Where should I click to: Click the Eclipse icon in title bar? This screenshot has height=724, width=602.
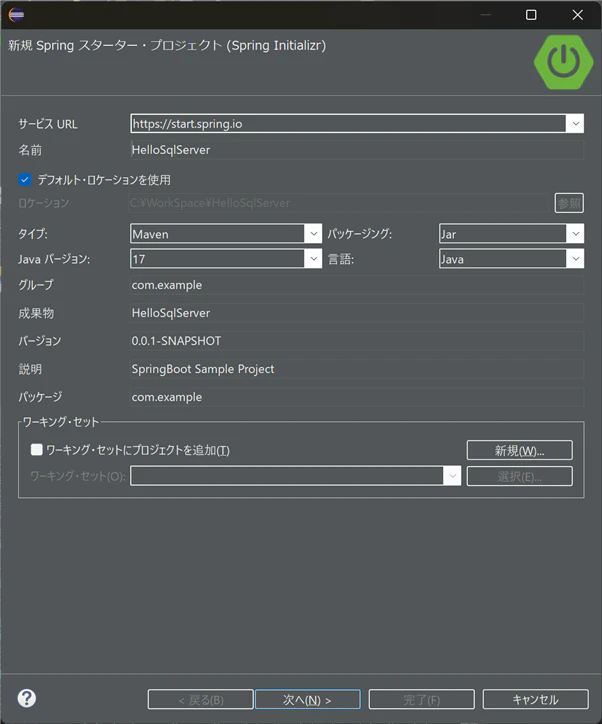16,15
